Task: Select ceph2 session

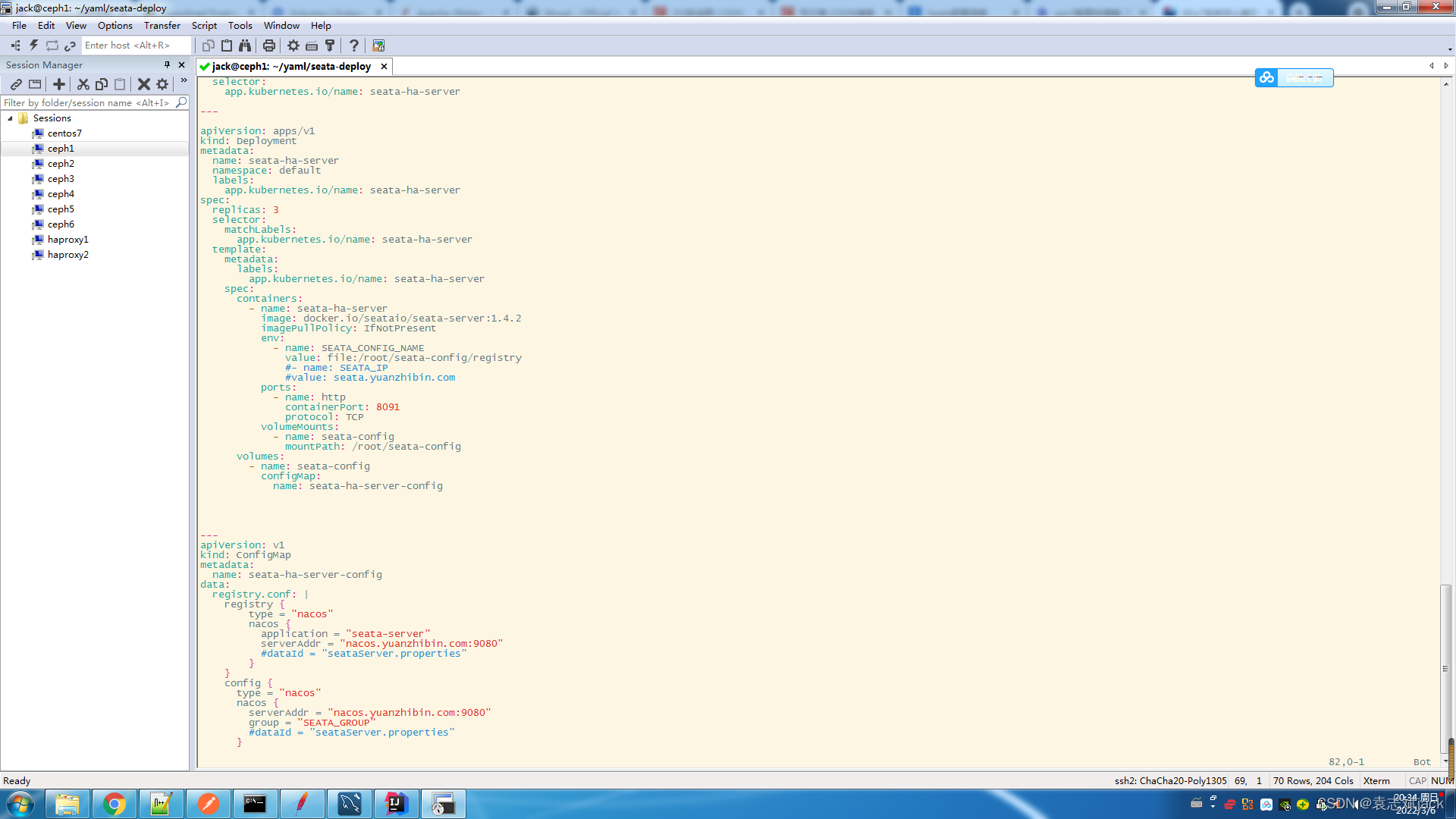Action: tap(61, 164)
